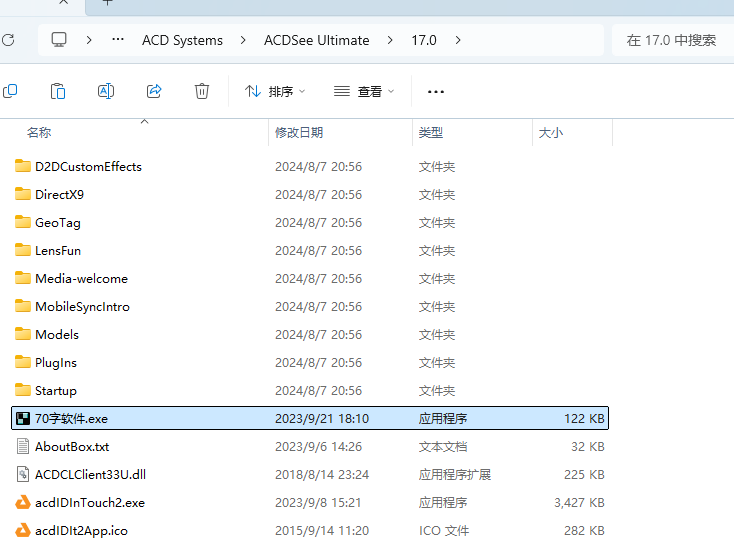The width and height of the screenshot is (734, 542).
Task: Click the Startup folder icon
Action: [22, 390]
